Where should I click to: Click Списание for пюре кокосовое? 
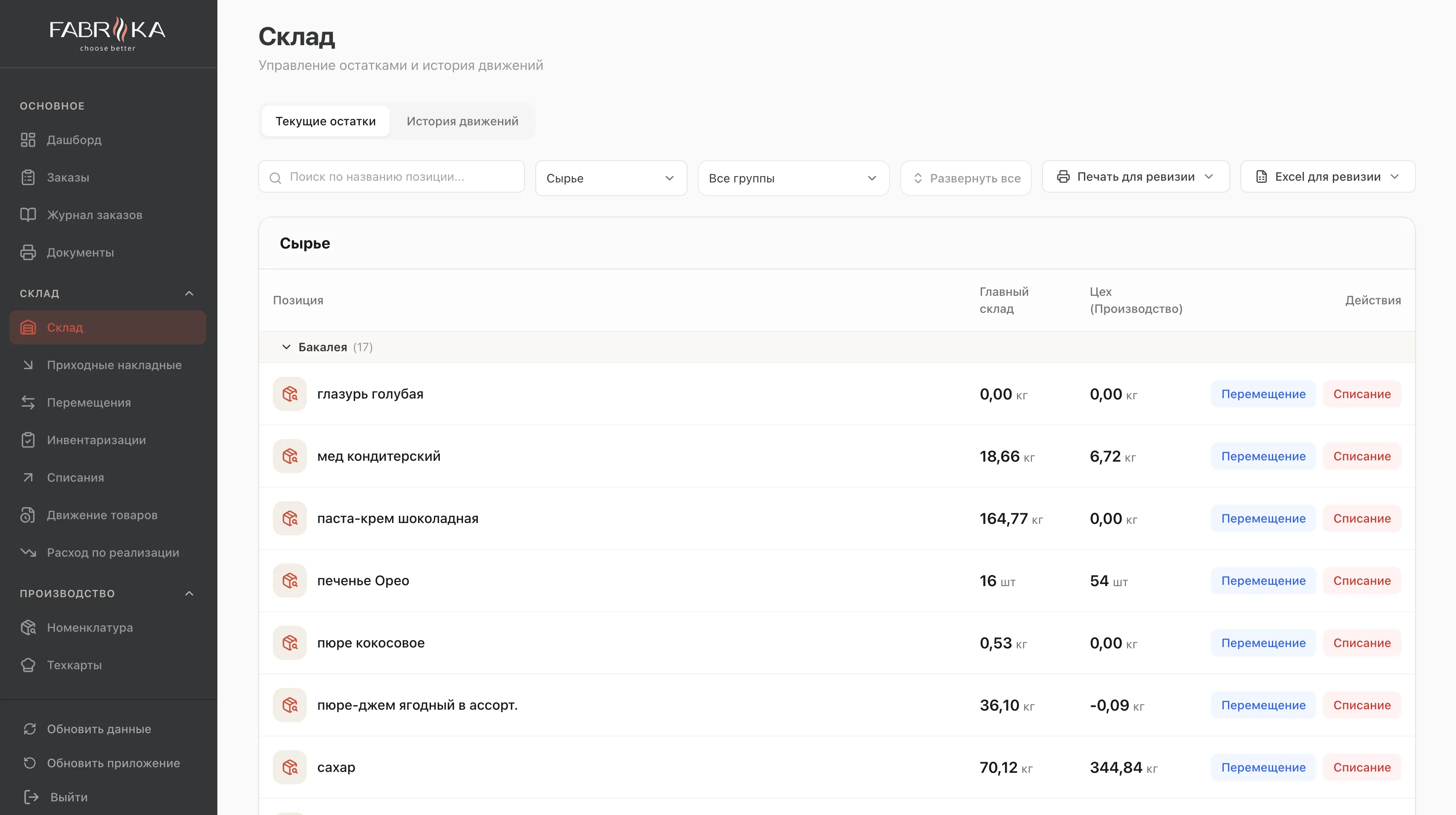[x=1362, y=643]
